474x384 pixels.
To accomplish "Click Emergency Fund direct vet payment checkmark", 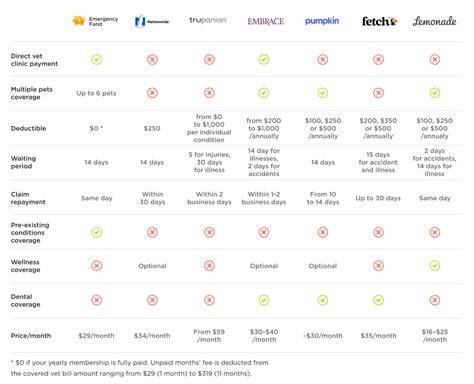I will pos(97,60).
